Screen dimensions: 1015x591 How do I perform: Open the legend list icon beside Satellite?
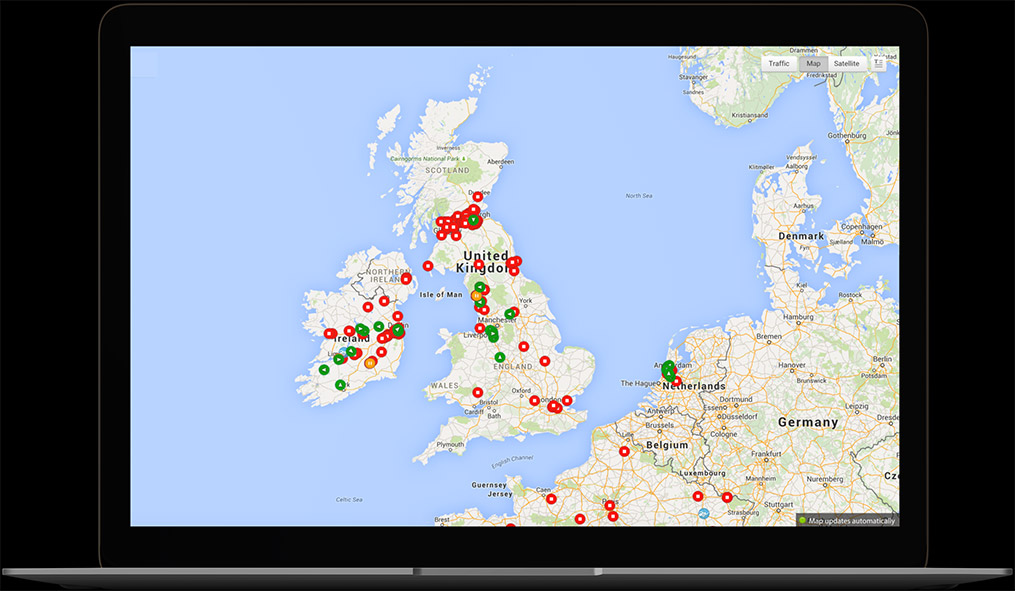pyautogui.click(x=878, y=63)
